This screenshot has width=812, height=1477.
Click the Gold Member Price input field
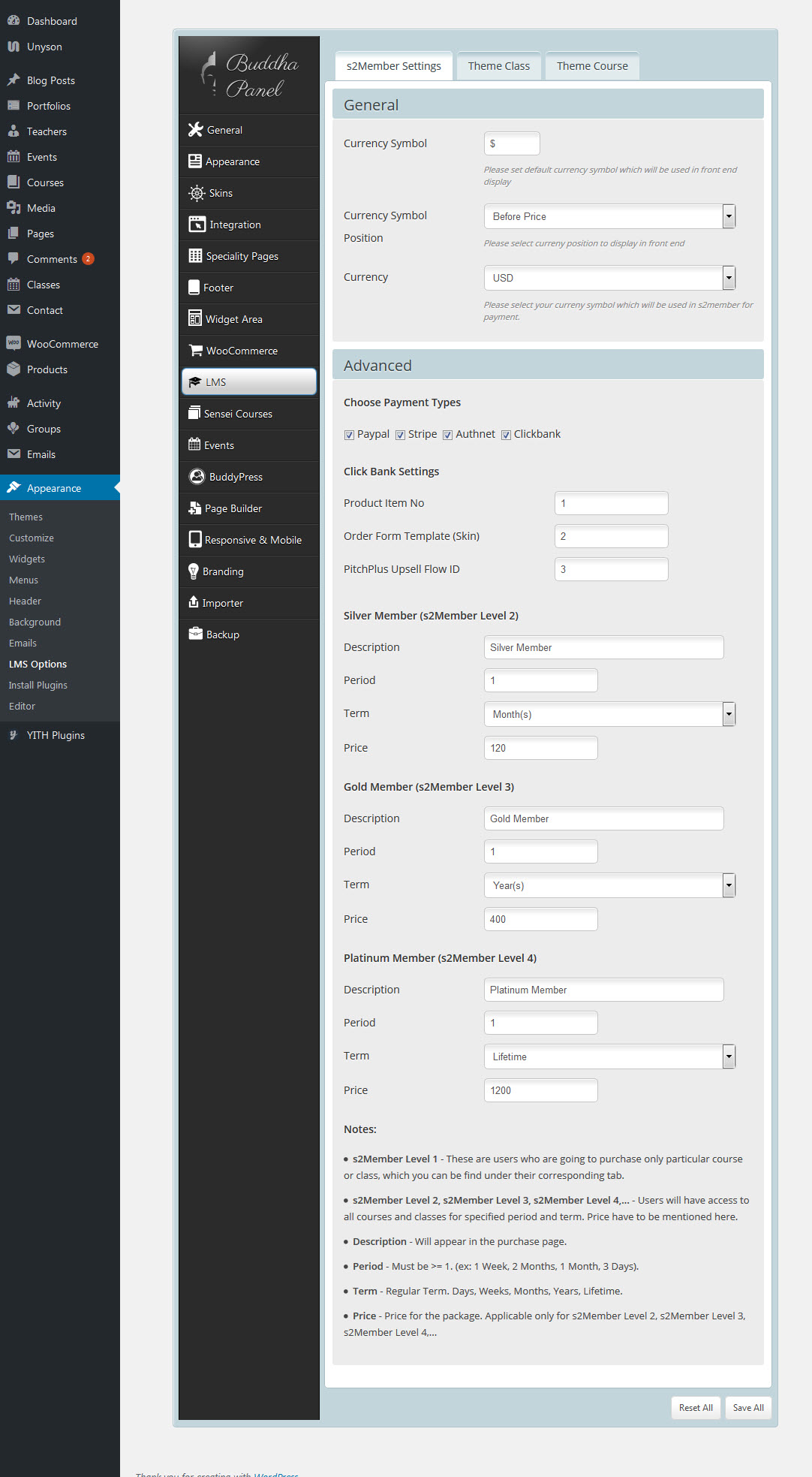click(540, 919)
